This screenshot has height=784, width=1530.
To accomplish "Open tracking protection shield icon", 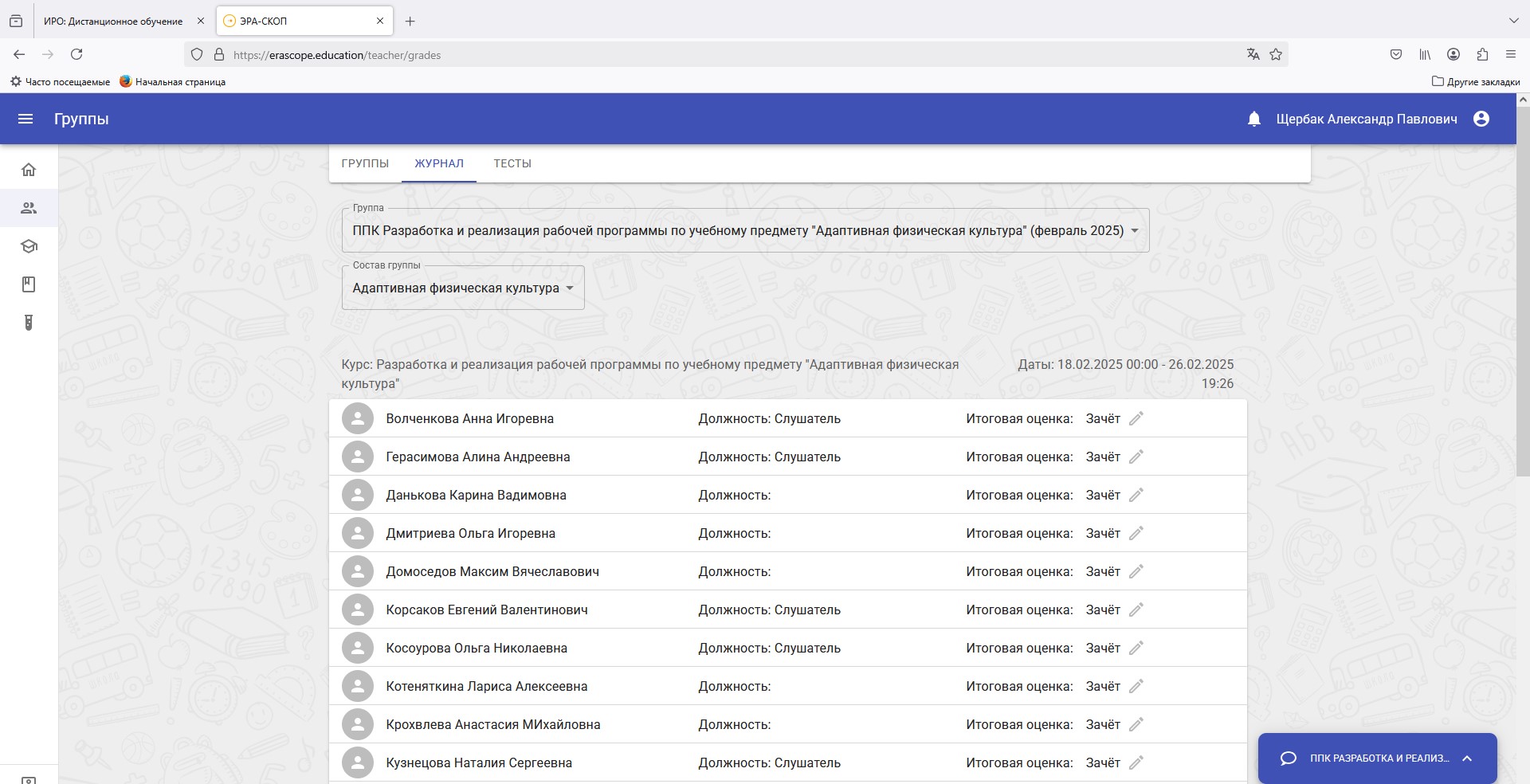I will tap(197, 54).
